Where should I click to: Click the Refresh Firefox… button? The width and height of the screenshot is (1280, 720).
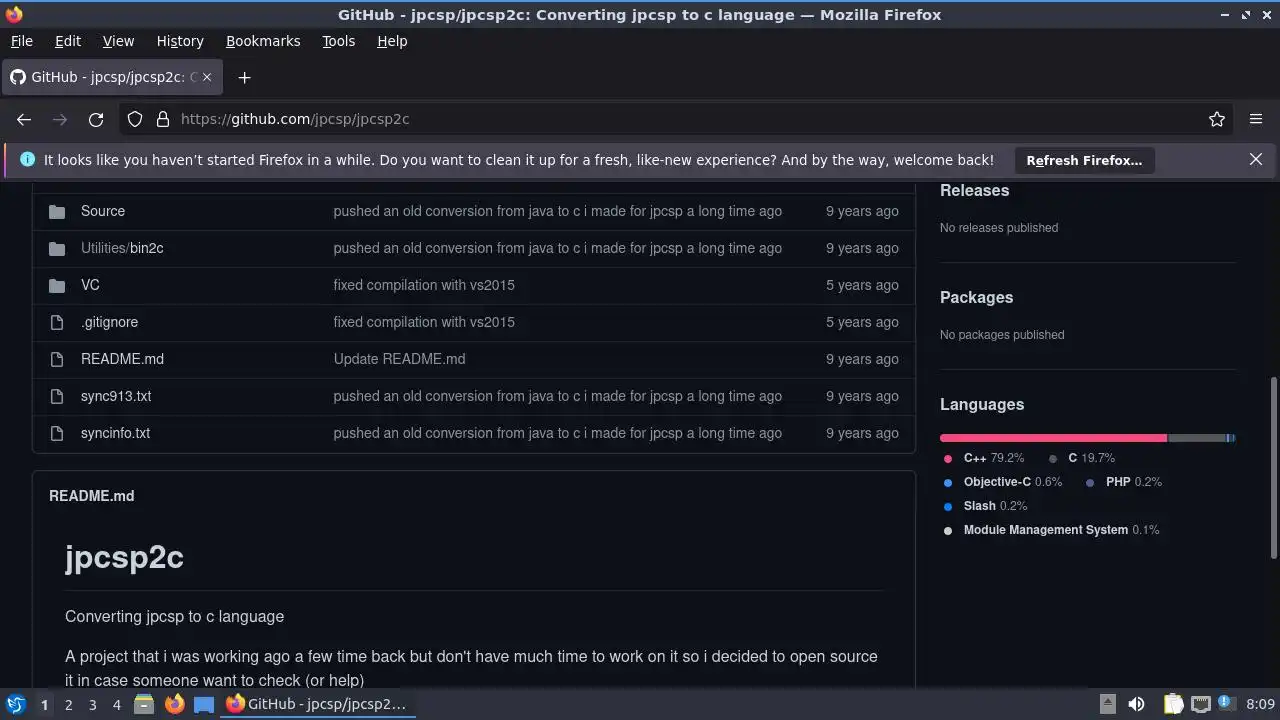coord(1084,160)
